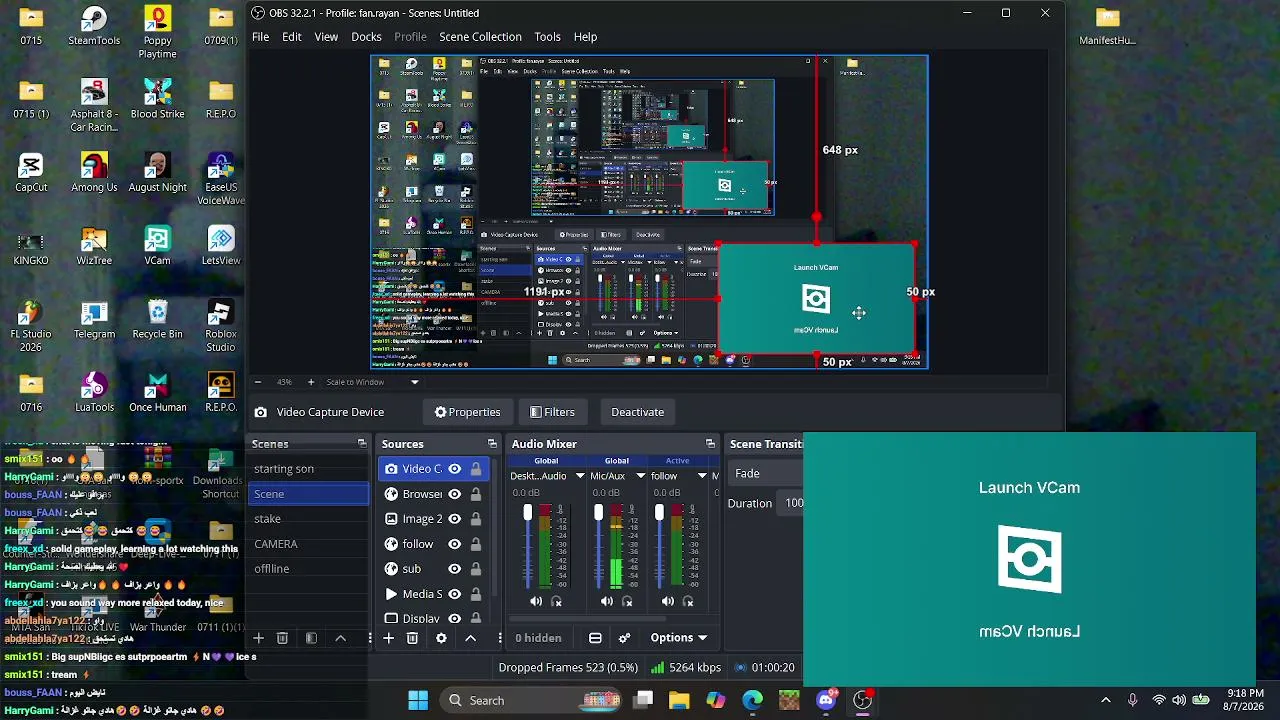This screenshot has height=720, width=1280.
Task: Open scene filters icon in the Scenes dock
Action: [311, 638]
